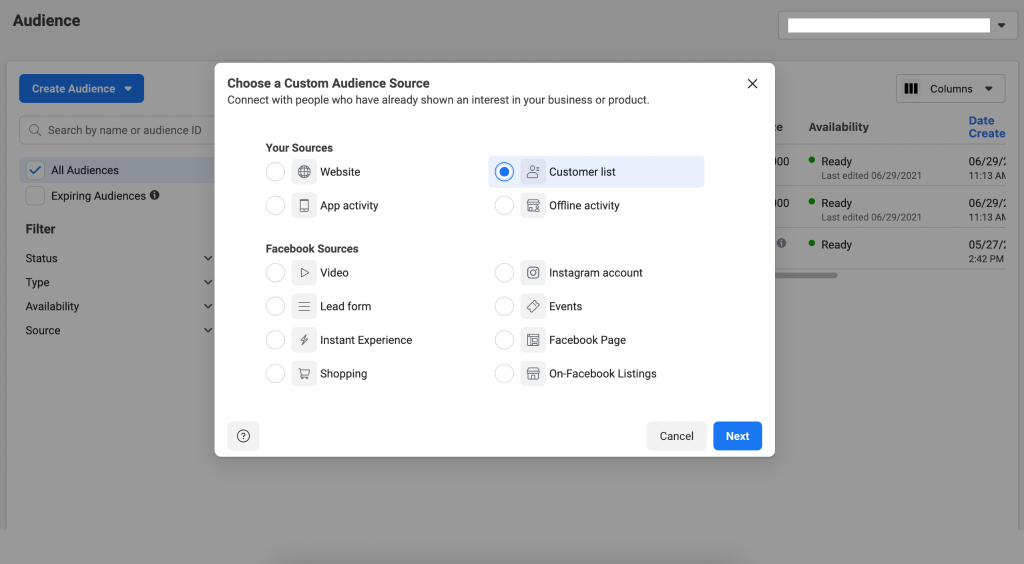Image resolution: width=1024 pixels, height=564 pixels.
Task: Click the App activity phone icon
Action: pyautogui.click(x=304, y=206)
